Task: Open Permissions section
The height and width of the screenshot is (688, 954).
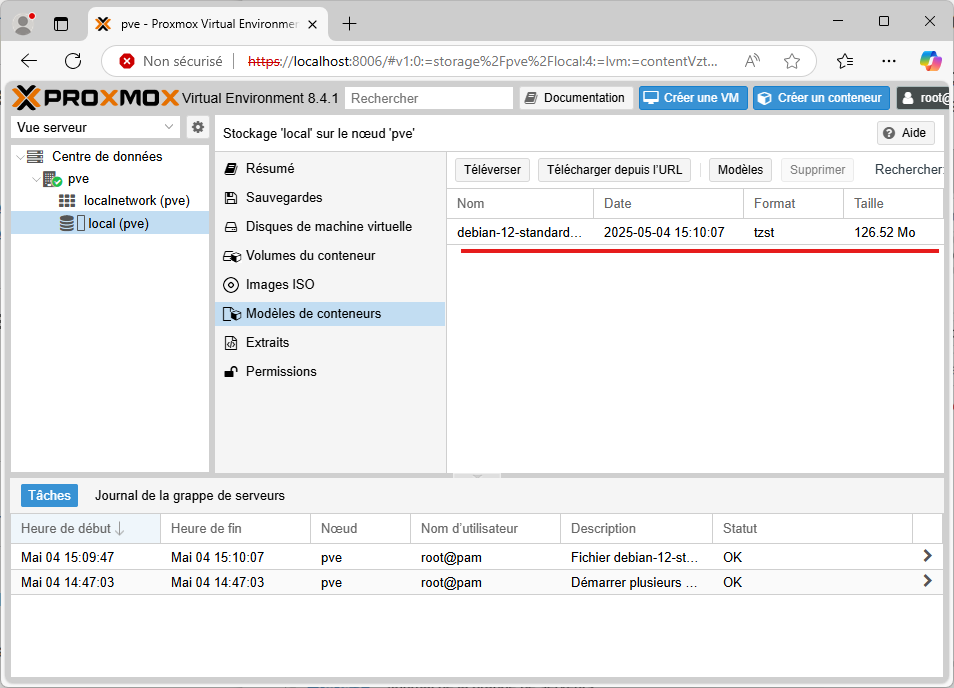Action: 330,372
